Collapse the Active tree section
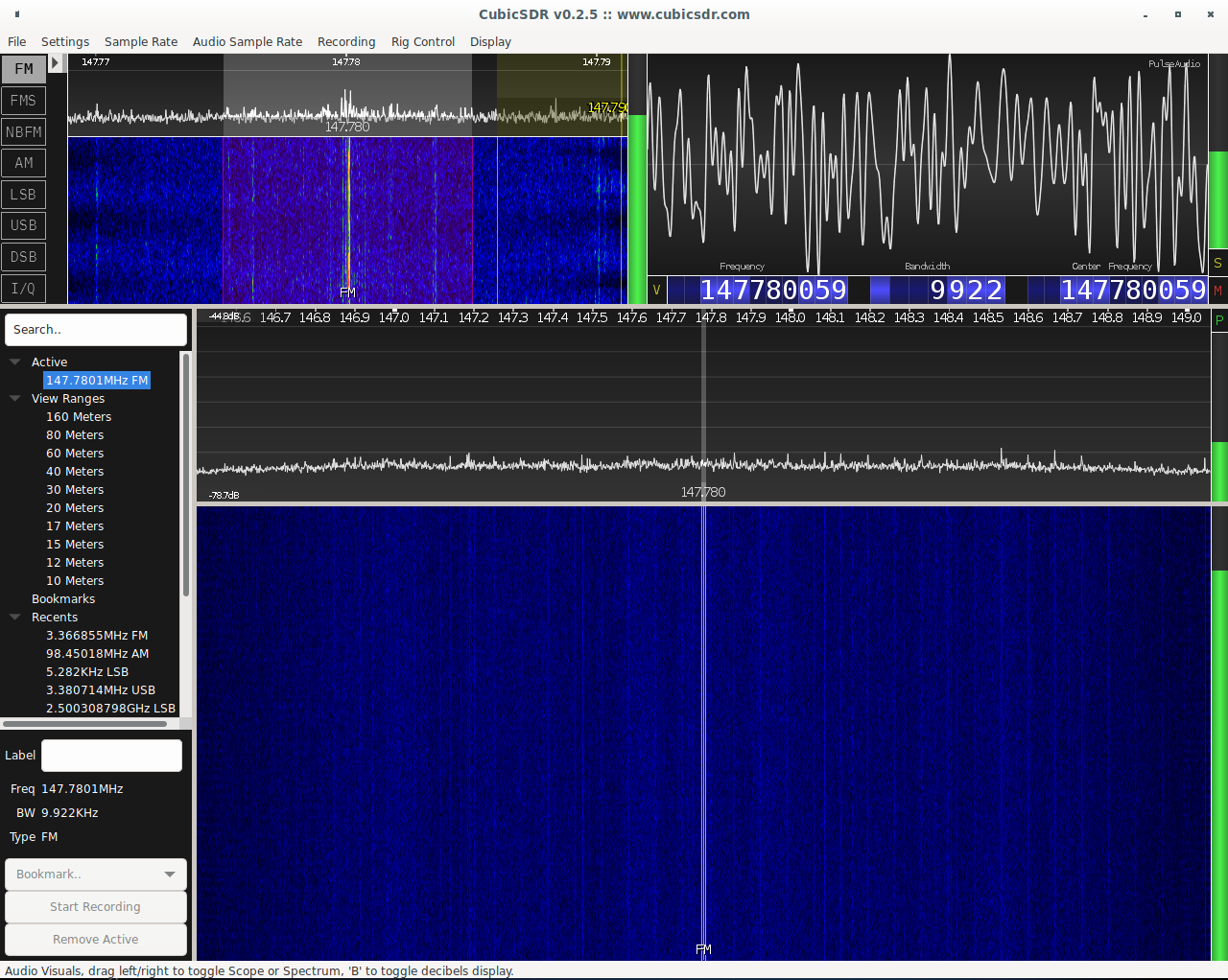 15,362
